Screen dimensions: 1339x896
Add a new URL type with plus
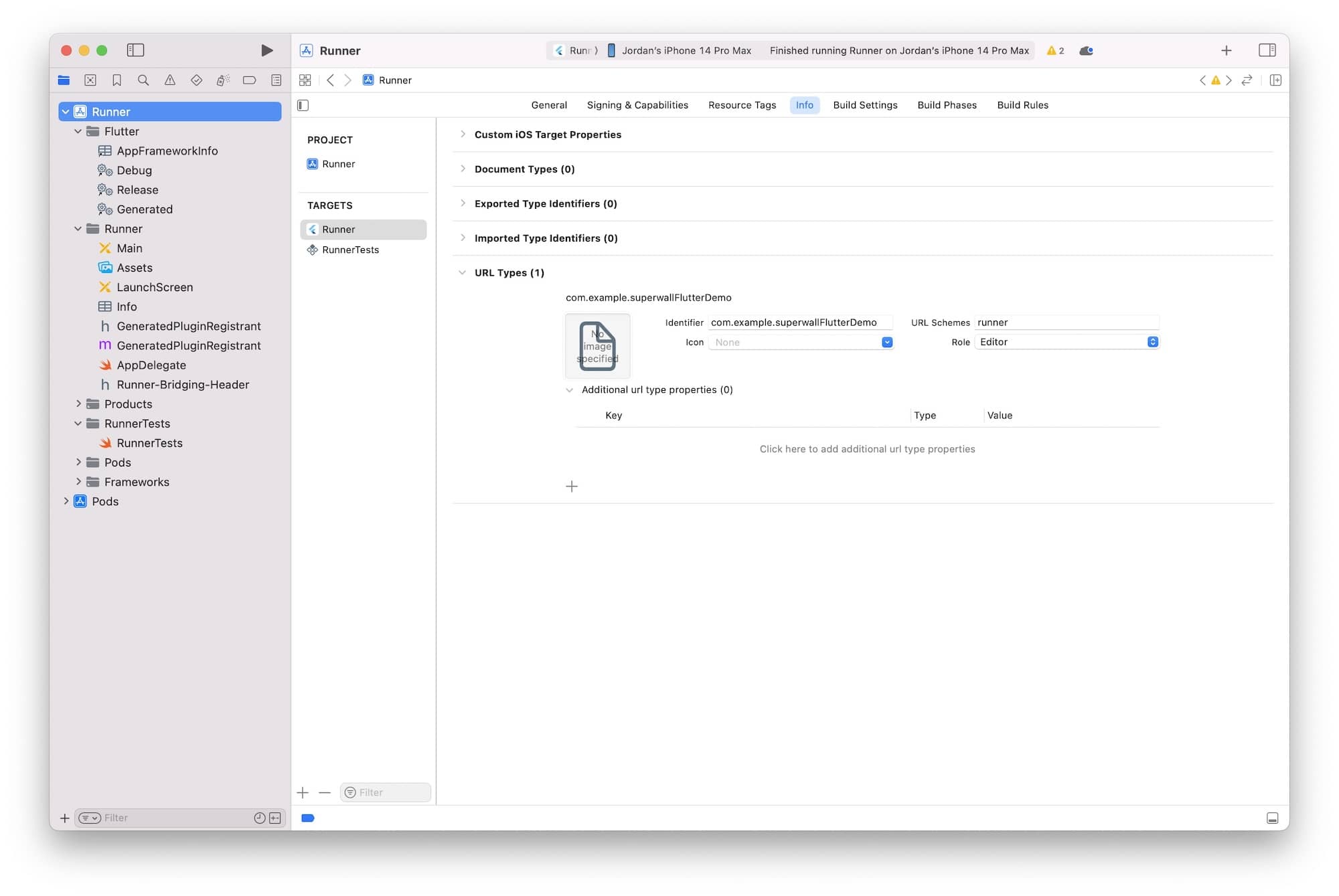pos(572,486)
